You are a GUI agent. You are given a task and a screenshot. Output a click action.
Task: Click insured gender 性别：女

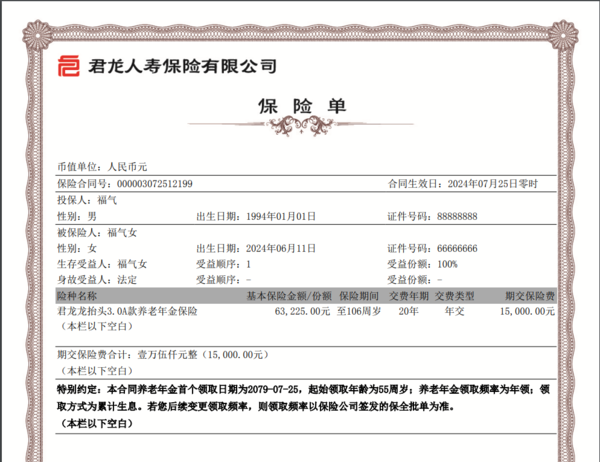coord(77,248)
